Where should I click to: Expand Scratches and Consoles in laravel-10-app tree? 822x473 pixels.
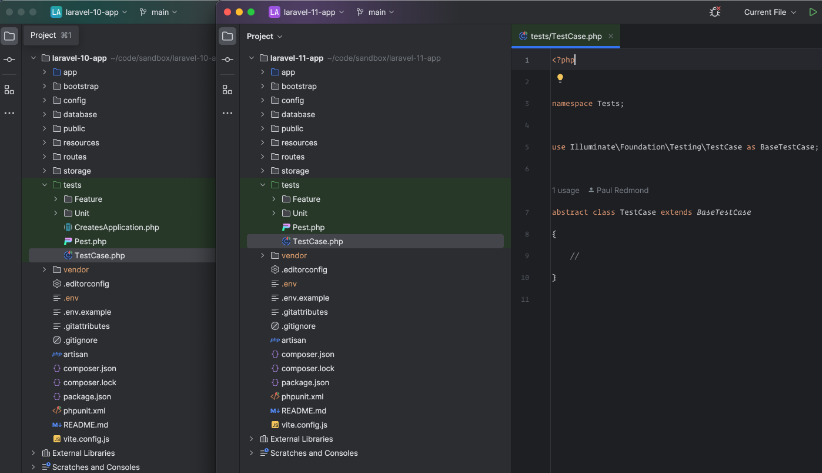(34, 467)
